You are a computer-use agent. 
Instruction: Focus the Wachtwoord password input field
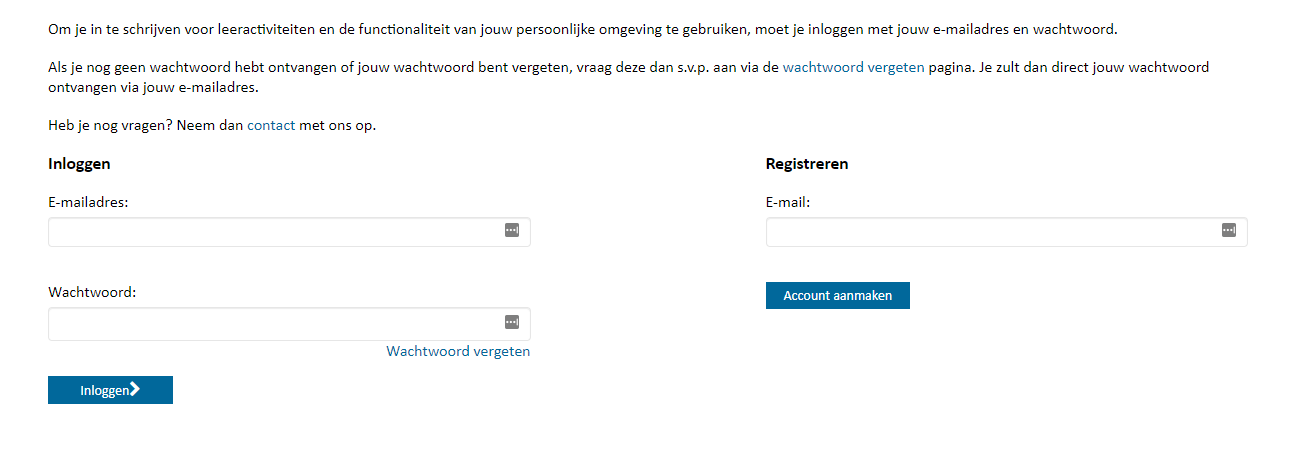pos(270,324)
